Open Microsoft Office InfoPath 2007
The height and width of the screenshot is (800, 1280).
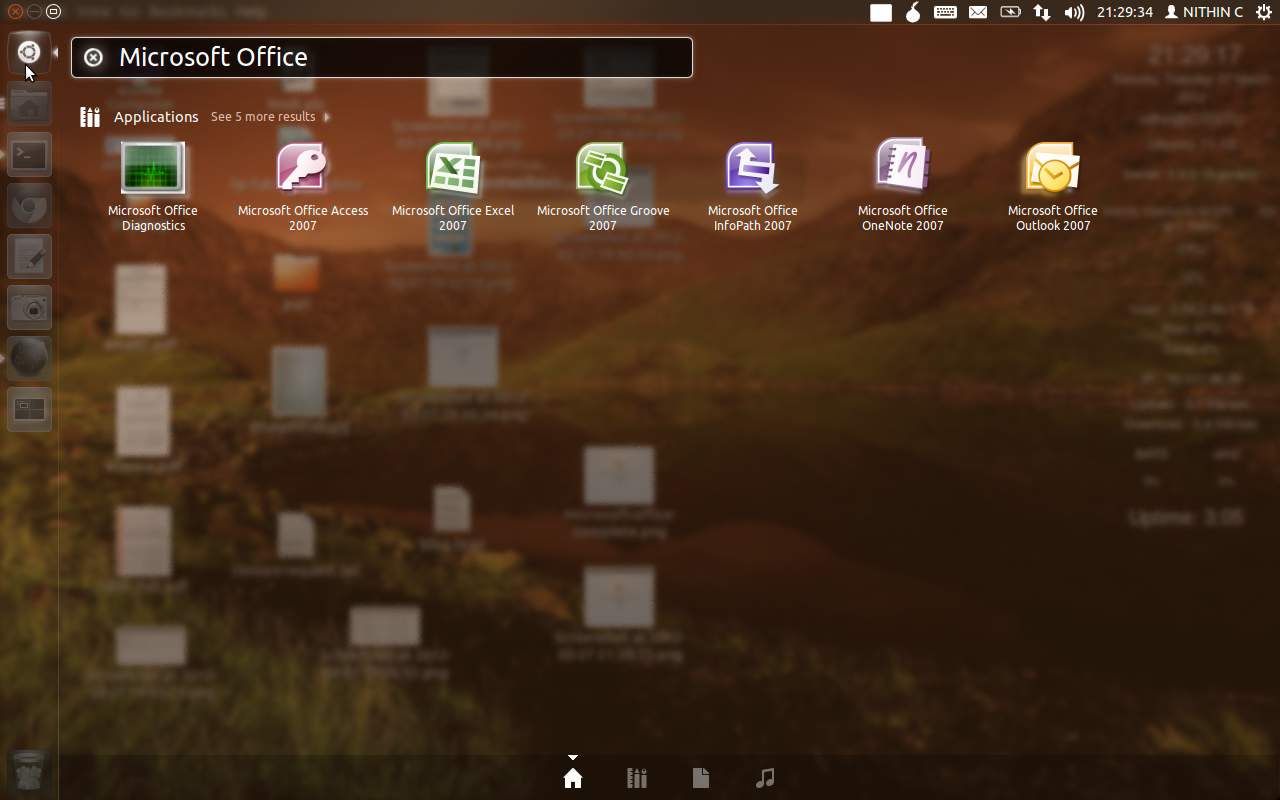[x=753, y=187]
